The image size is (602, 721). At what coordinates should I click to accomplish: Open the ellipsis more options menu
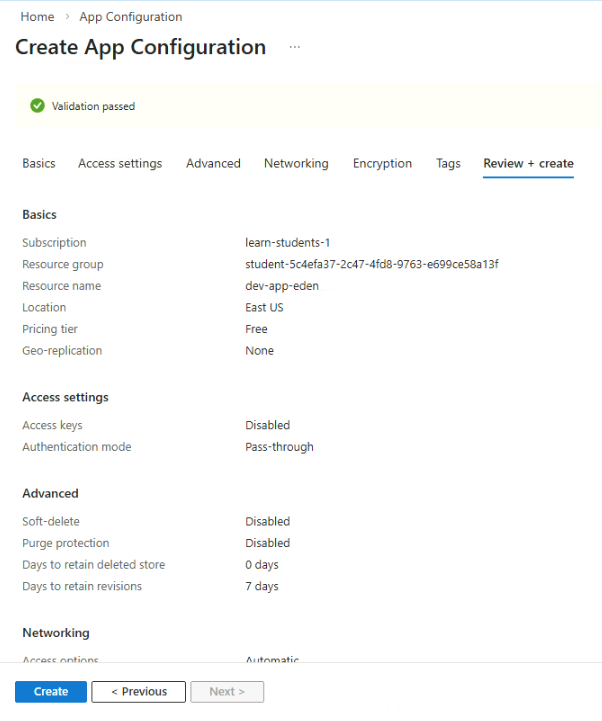click(294, 48)
